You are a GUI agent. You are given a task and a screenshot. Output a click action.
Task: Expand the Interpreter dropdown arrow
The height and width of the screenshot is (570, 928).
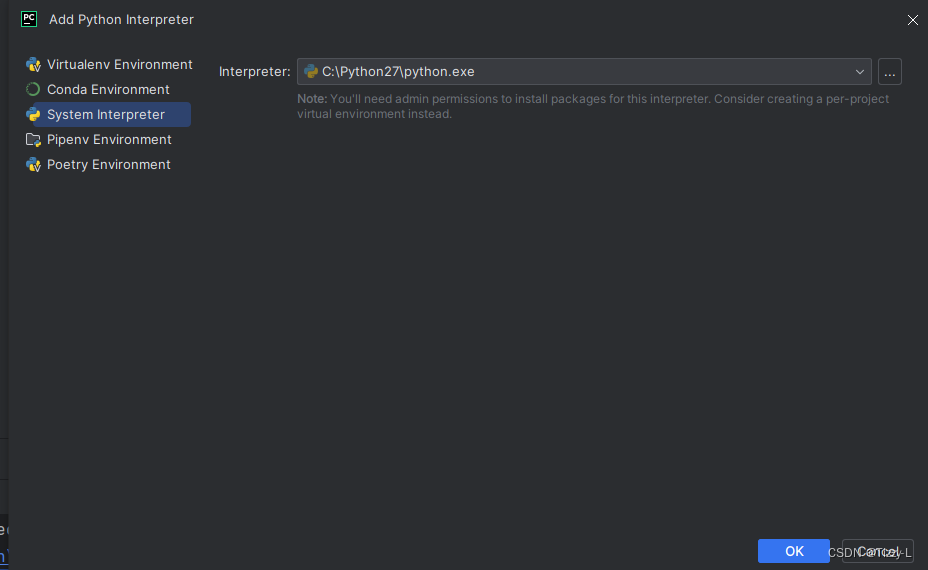[x=859, y=72]
